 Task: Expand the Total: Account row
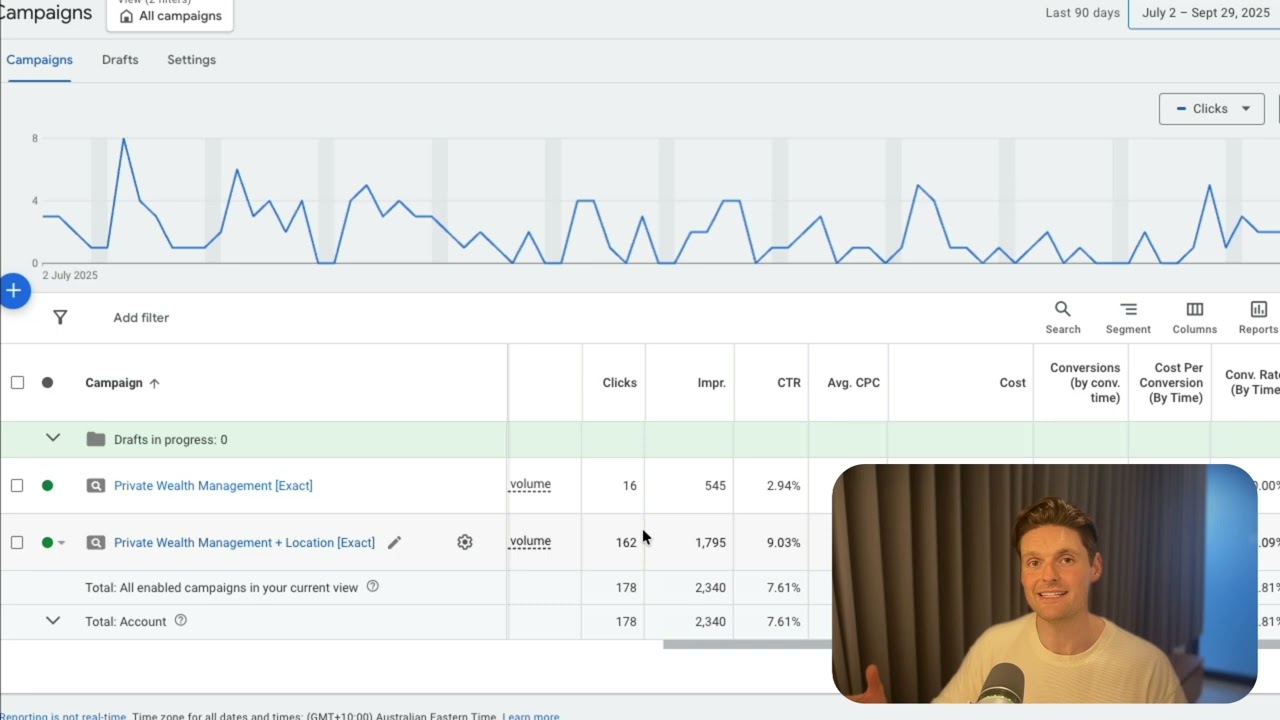point(53,621)
